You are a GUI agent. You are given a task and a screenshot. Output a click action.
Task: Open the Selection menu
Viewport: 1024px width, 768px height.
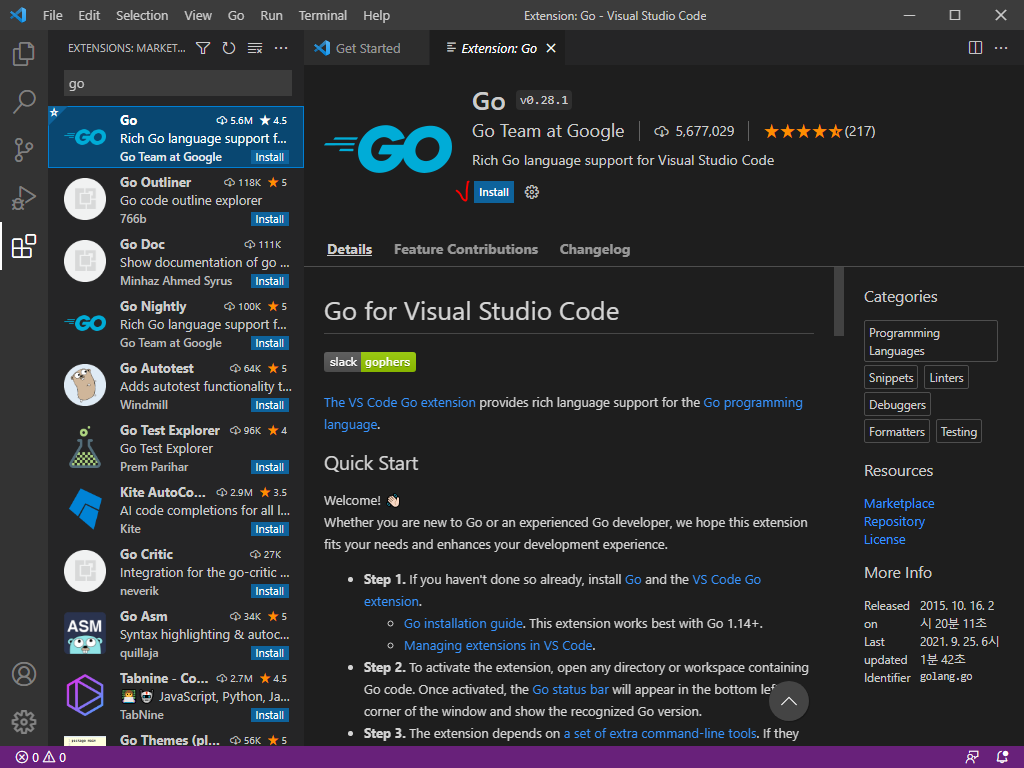coord(142,15)
